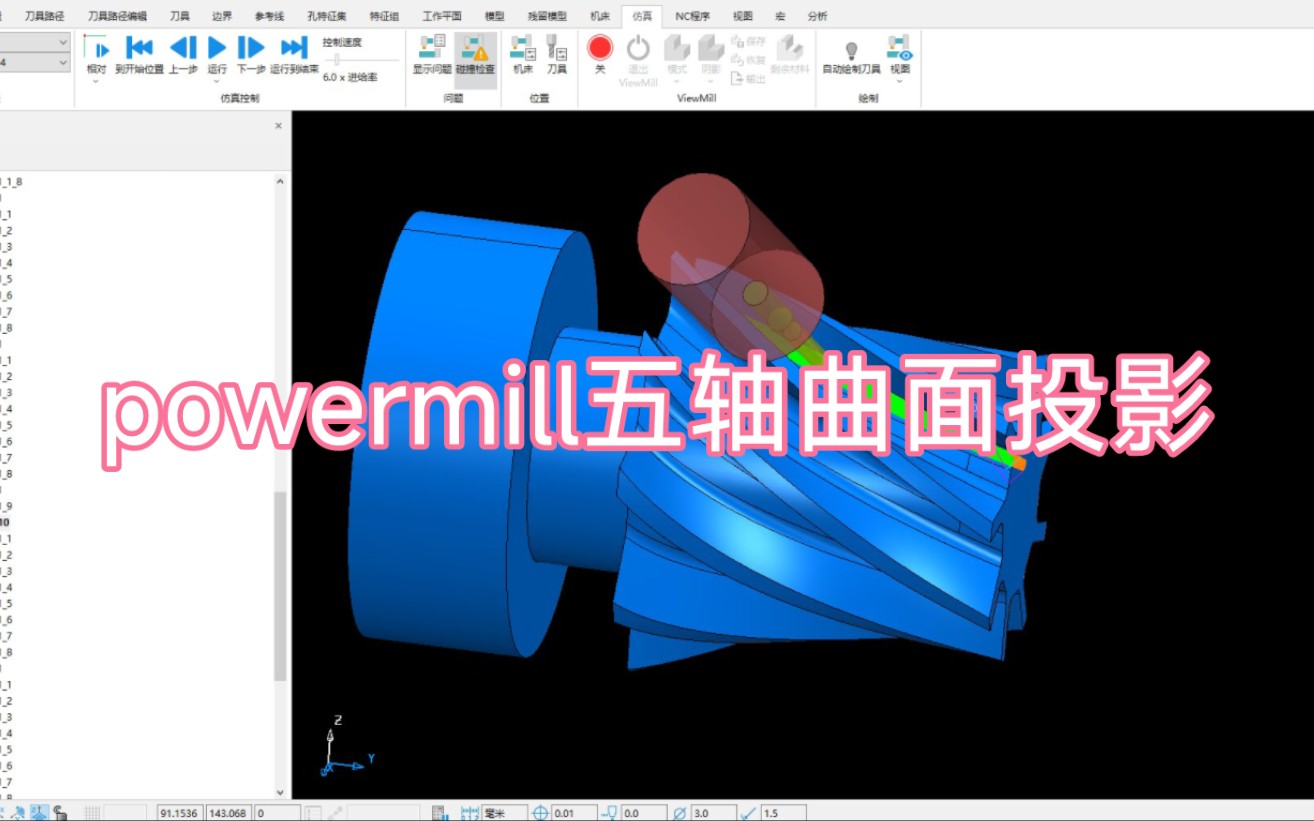This screenshot has height=821, width=1314.
Task: Open the 孔特征集 ribbon tab
Action: [325, 16]
